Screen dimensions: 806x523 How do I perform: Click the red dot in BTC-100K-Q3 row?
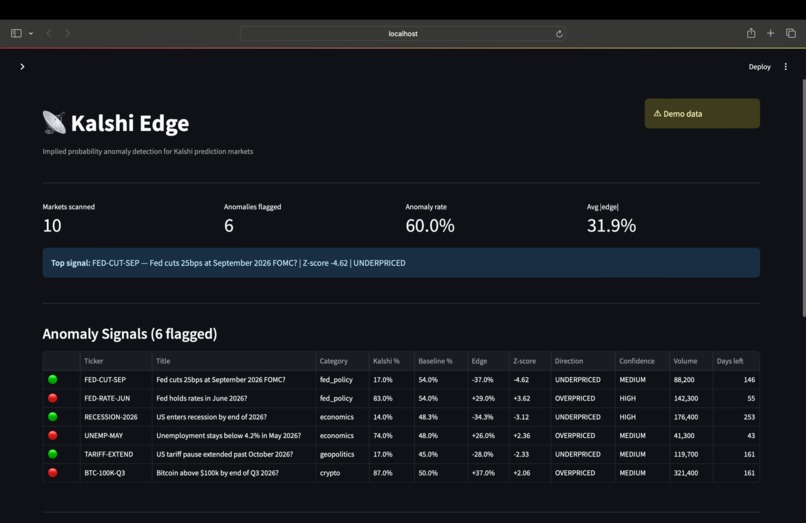click(x=52, y=473)
